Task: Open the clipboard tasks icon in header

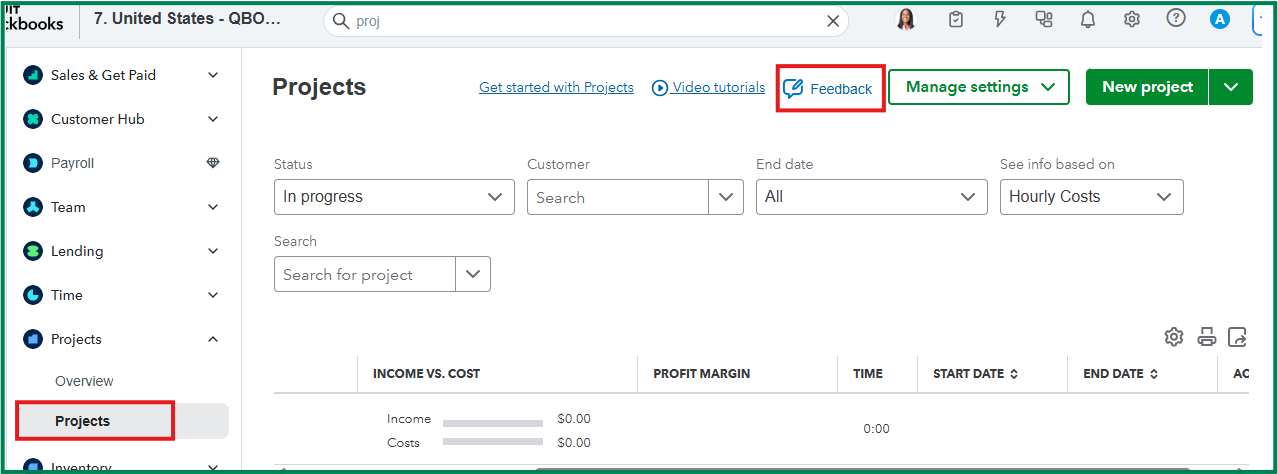Action: [956, 19]
